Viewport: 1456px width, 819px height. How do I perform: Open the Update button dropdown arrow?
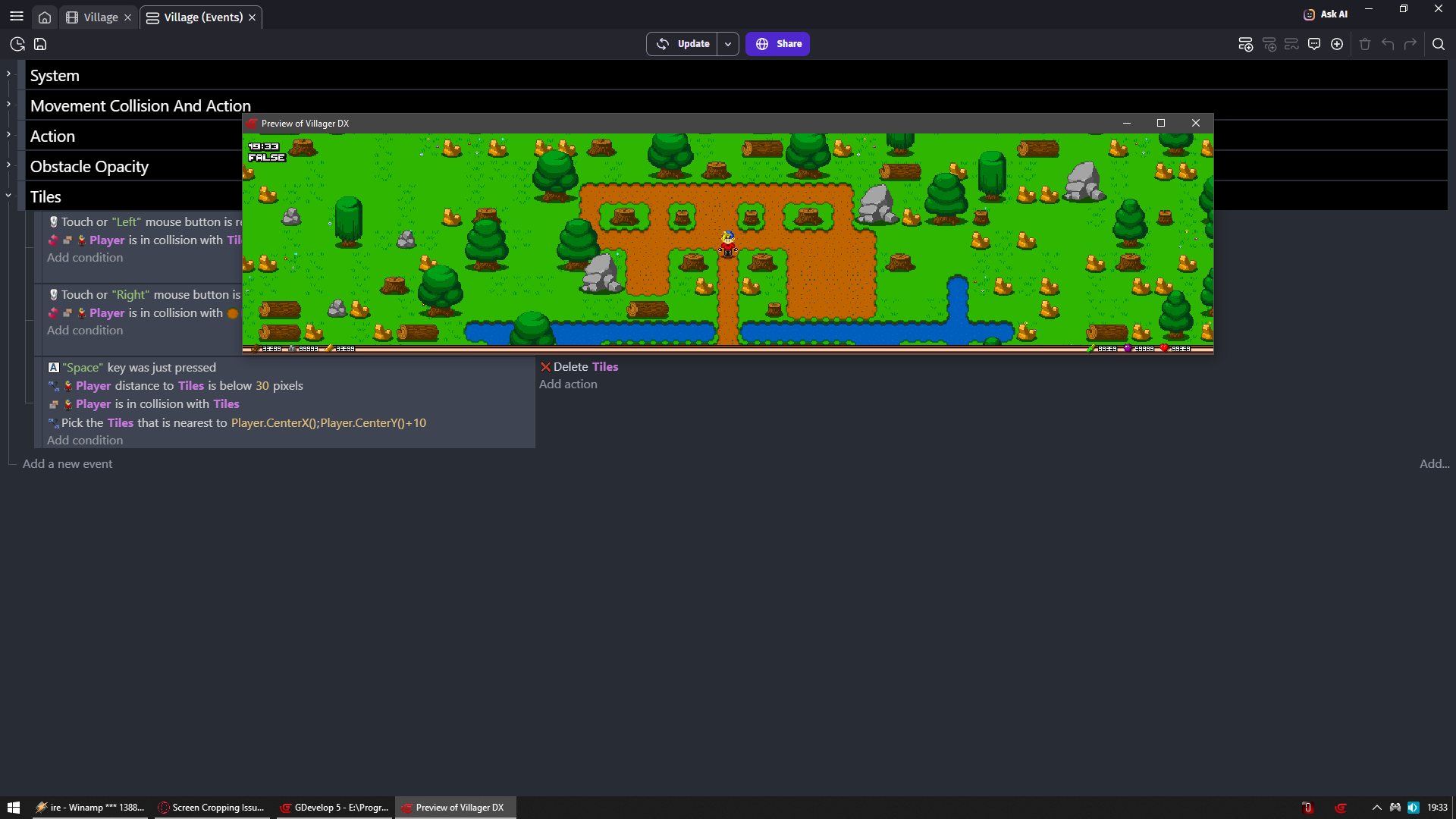click(x=728, y=43)
